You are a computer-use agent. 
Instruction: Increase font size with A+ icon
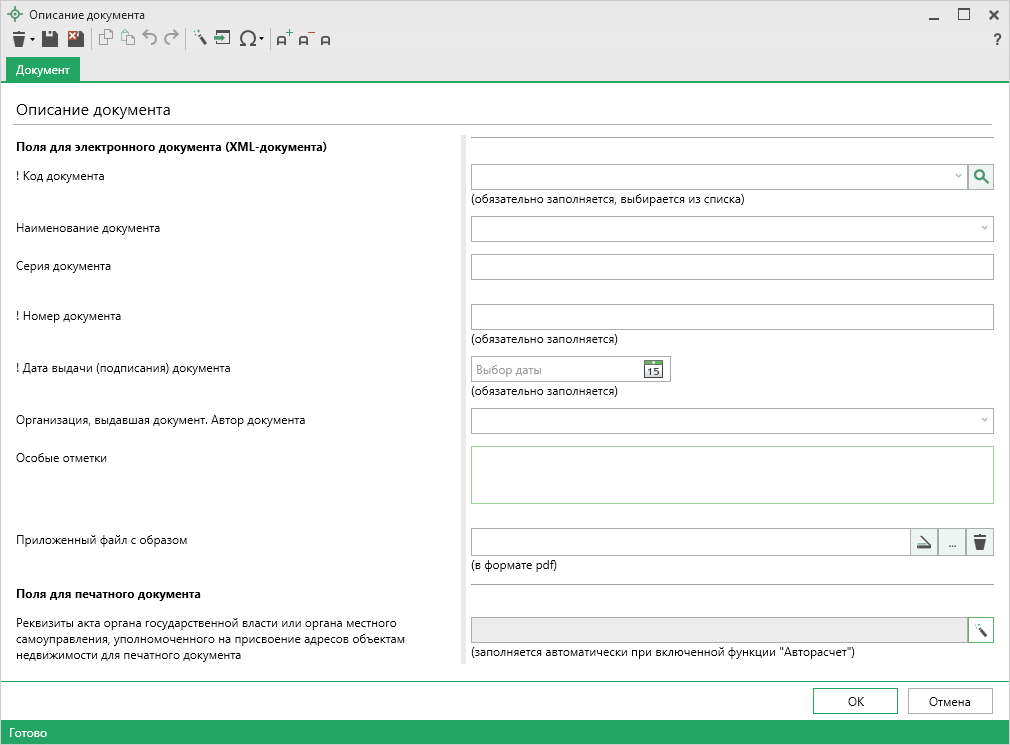[284, 39]
